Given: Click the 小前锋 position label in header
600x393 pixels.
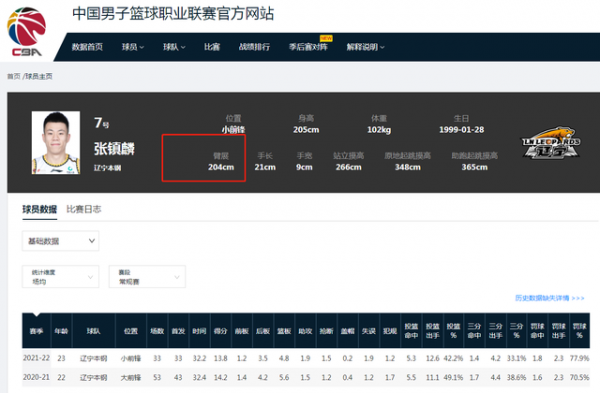Looking at the screenshot, I should click(233, 130).
